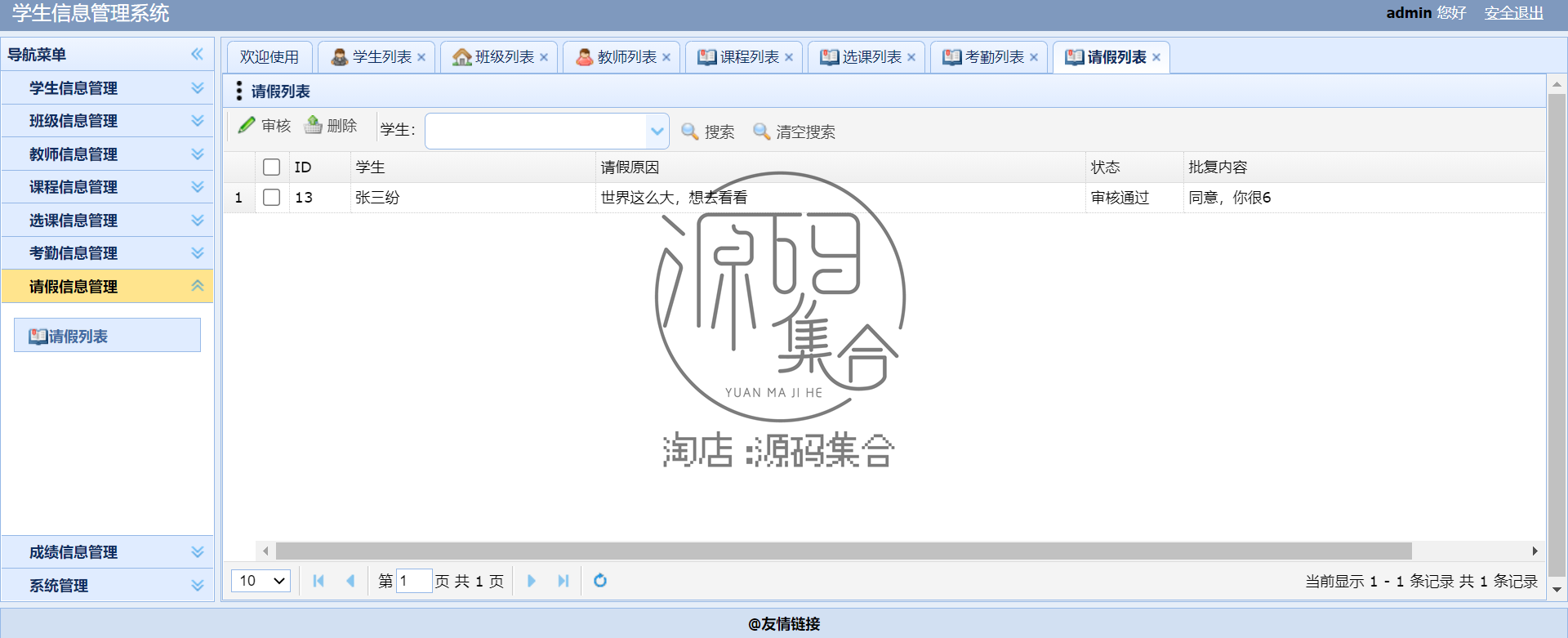Go to last page icon
The image size is (1568, 638).
tap(563, 581)
